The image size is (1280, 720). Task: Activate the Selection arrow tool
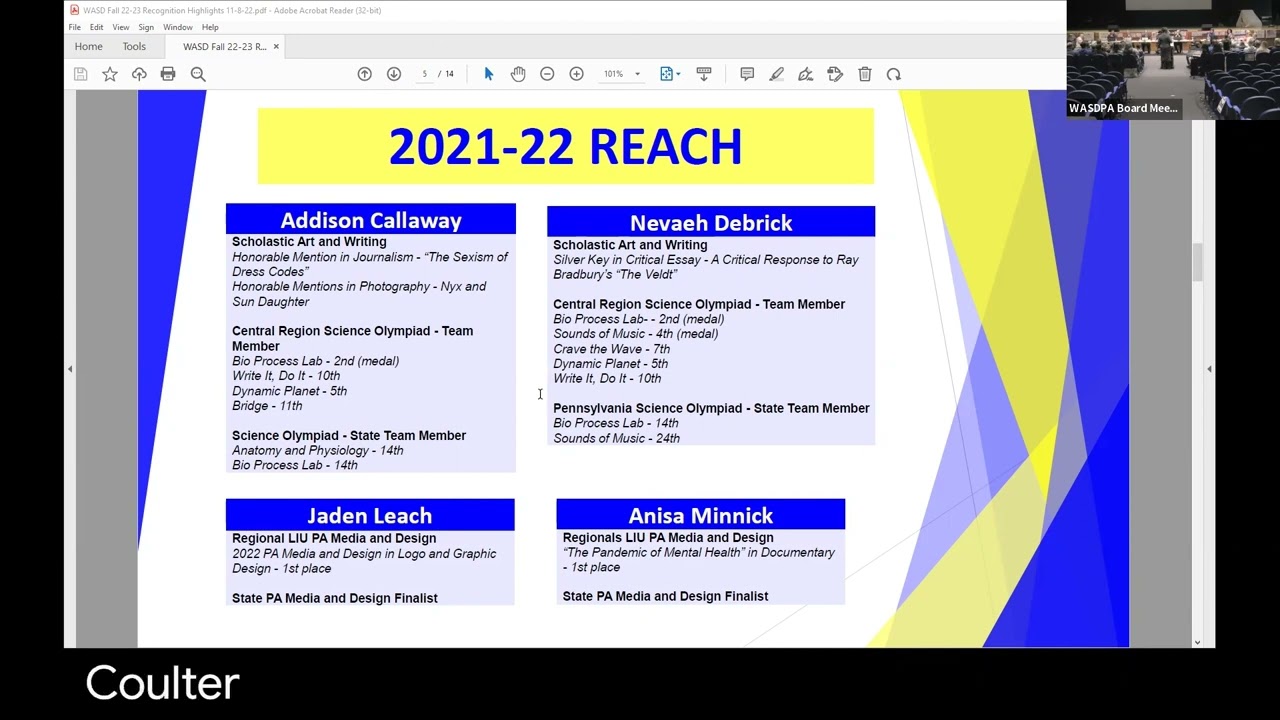point(489,74)
